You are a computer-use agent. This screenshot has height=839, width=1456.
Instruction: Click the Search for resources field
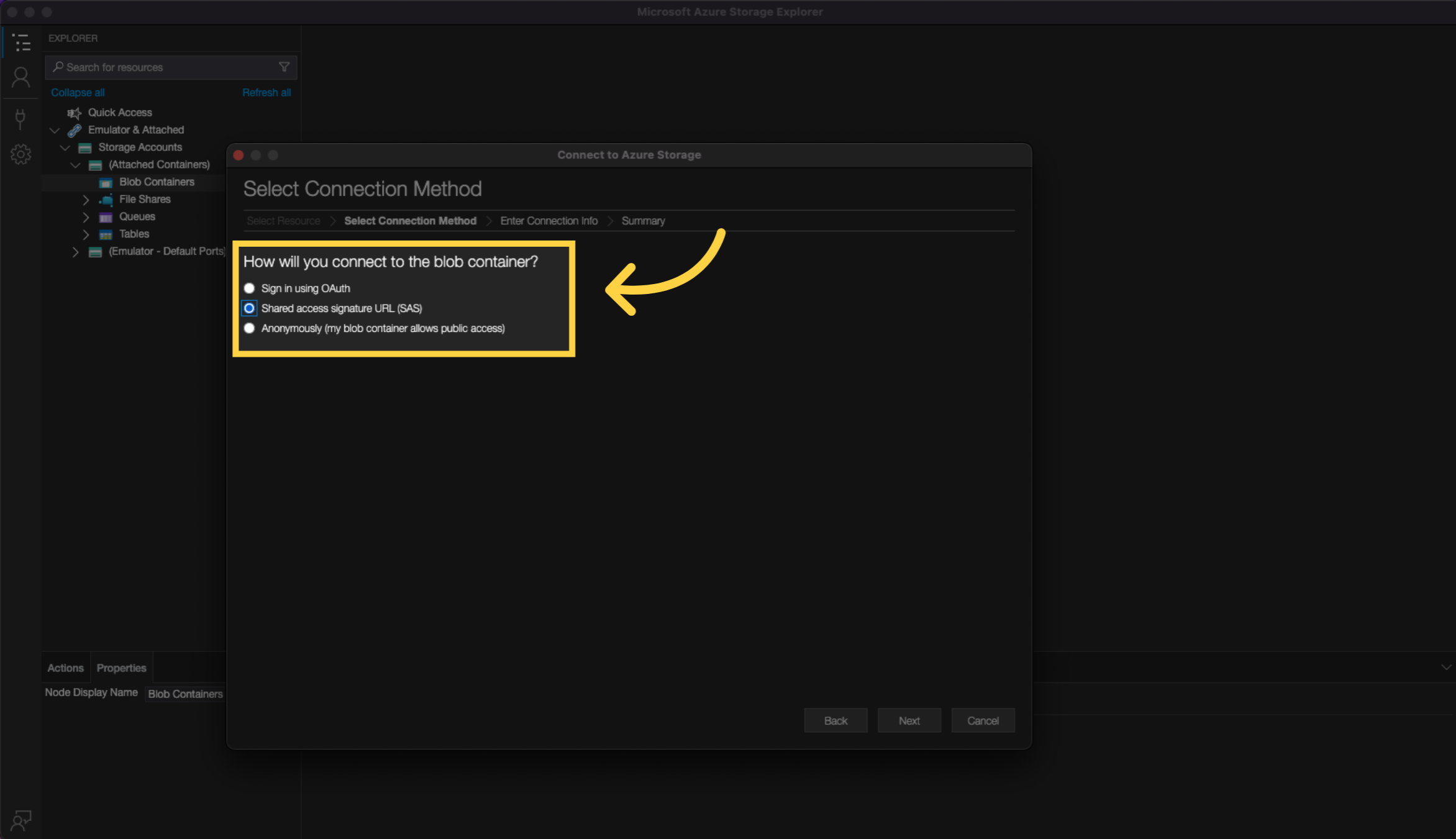coord(171,67)
